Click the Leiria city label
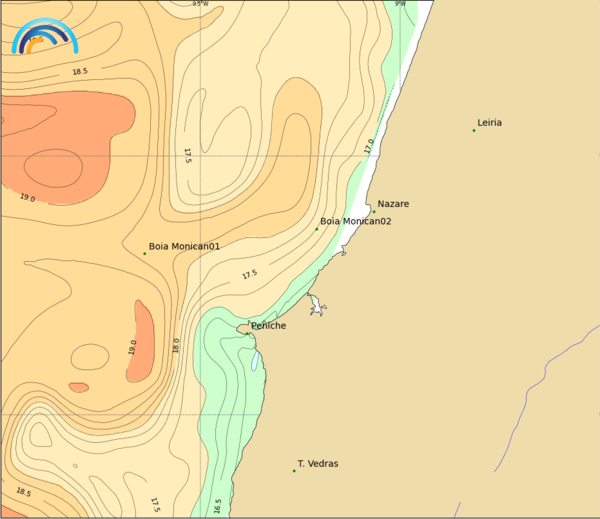 coord(490,123)
